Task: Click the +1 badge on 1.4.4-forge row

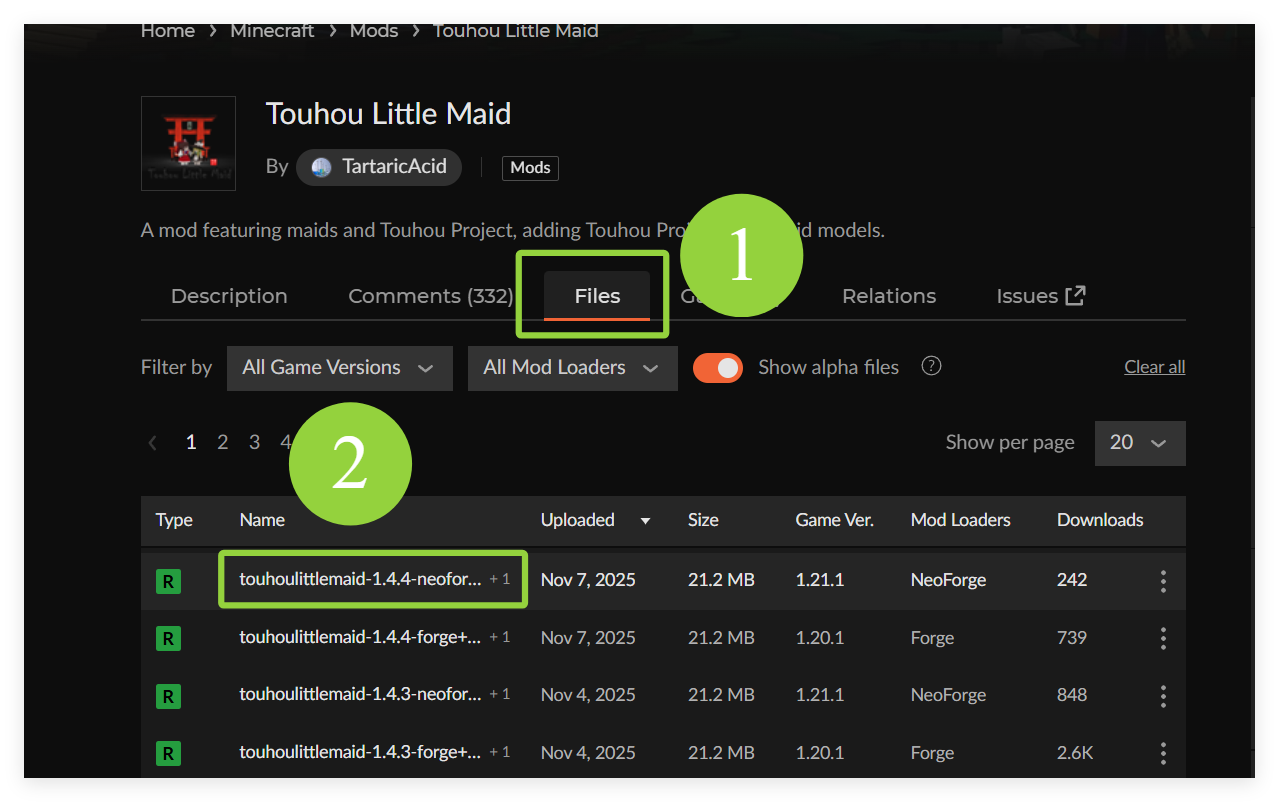Action: (x=500, y=637)
